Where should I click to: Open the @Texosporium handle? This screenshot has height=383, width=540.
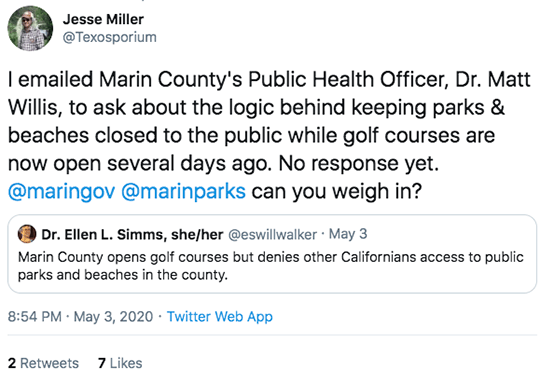tap(110, 37)
